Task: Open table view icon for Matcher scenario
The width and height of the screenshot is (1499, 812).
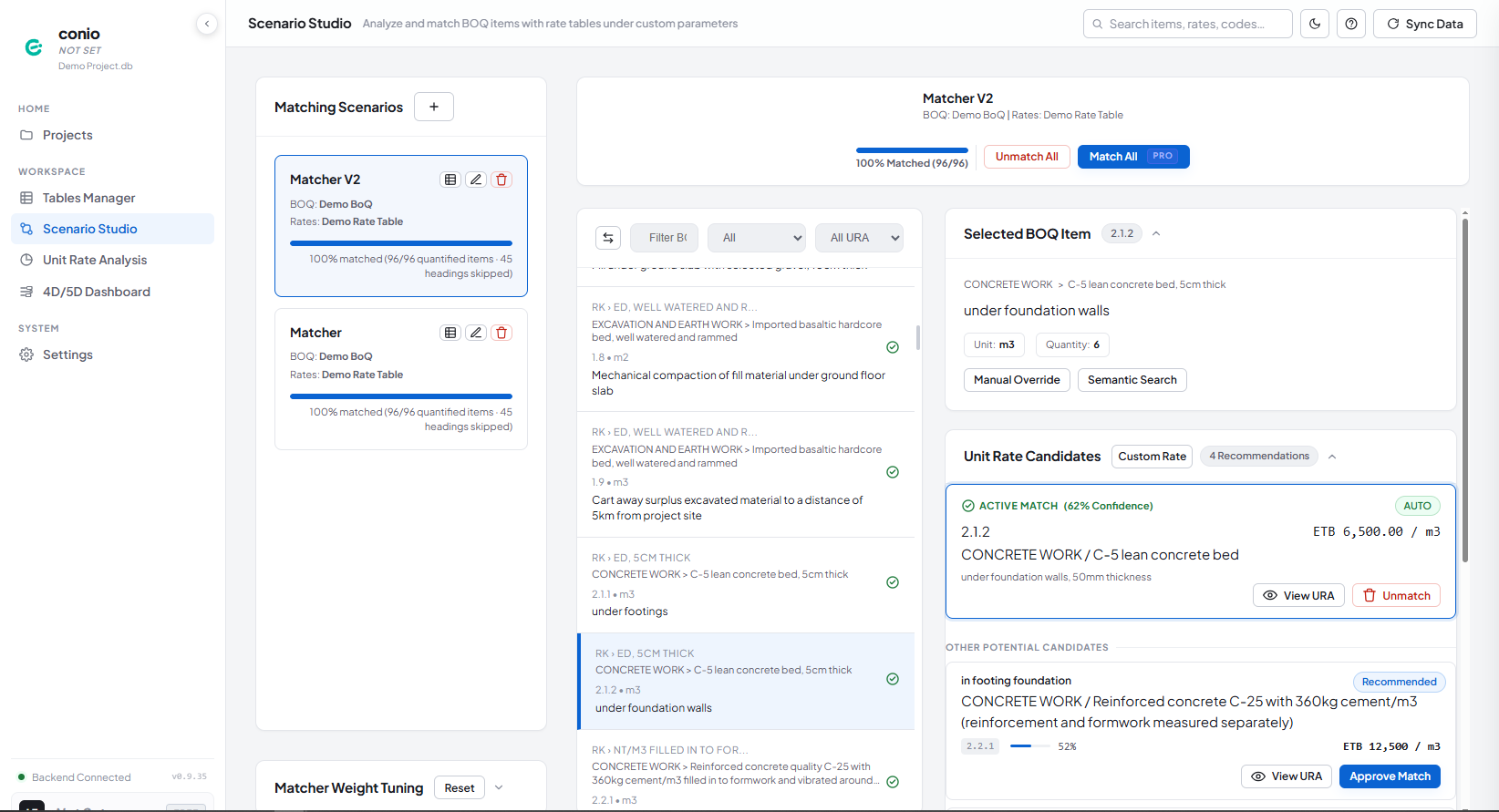Action: click(450, 333)
